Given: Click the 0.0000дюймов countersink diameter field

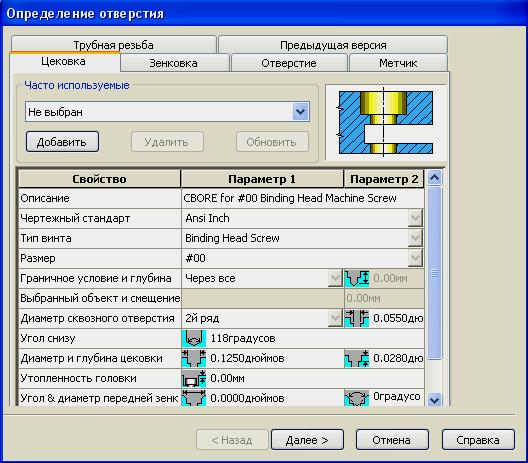Looking at the screenshot, I should [x=275, y=398].
